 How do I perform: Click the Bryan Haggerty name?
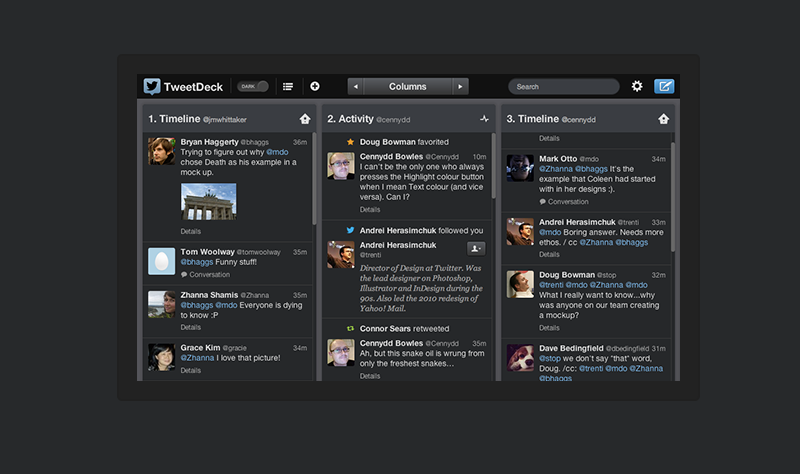(x=209, y=142)
